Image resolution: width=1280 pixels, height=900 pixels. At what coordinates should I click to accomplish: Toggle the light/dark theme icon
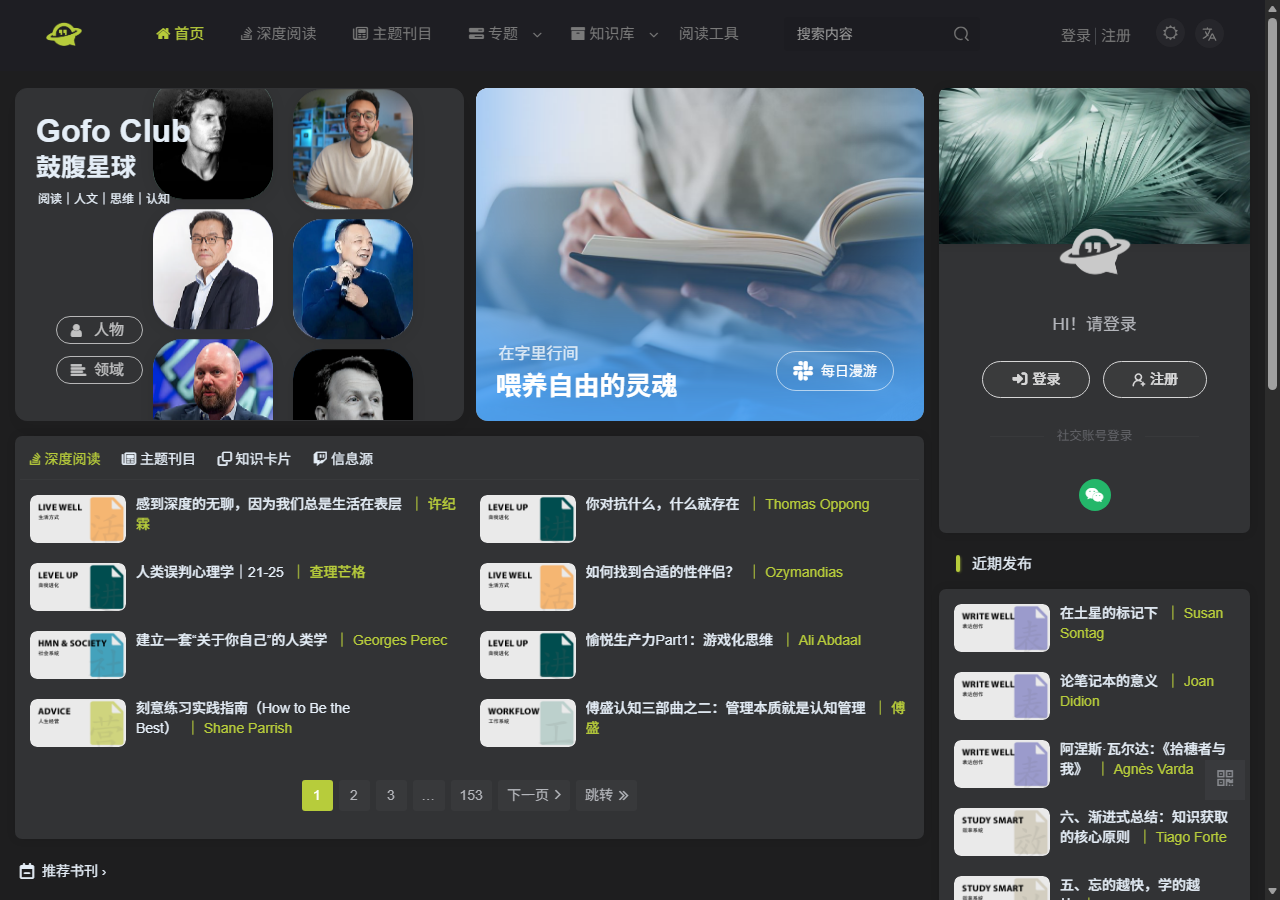pos(1170,33)
